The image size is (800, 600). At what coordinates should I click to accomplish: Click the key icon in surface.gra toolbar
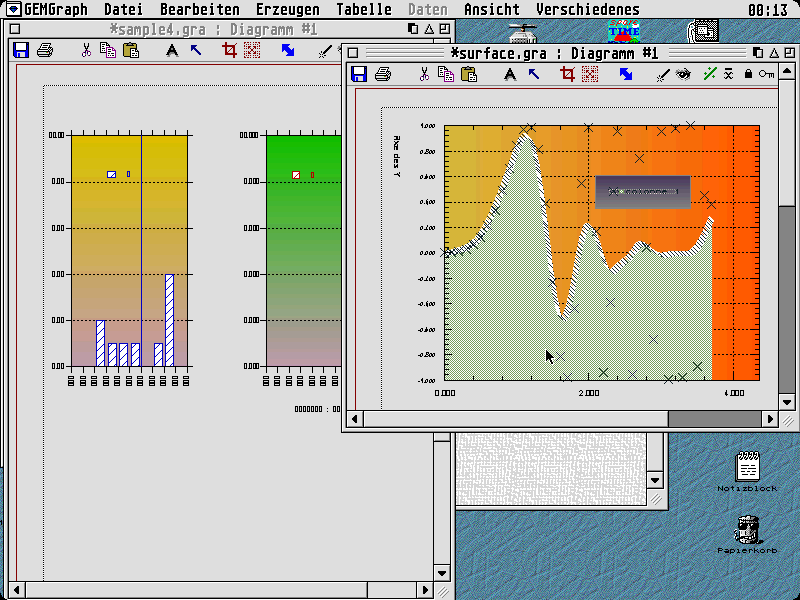click(x=766, y=74)
